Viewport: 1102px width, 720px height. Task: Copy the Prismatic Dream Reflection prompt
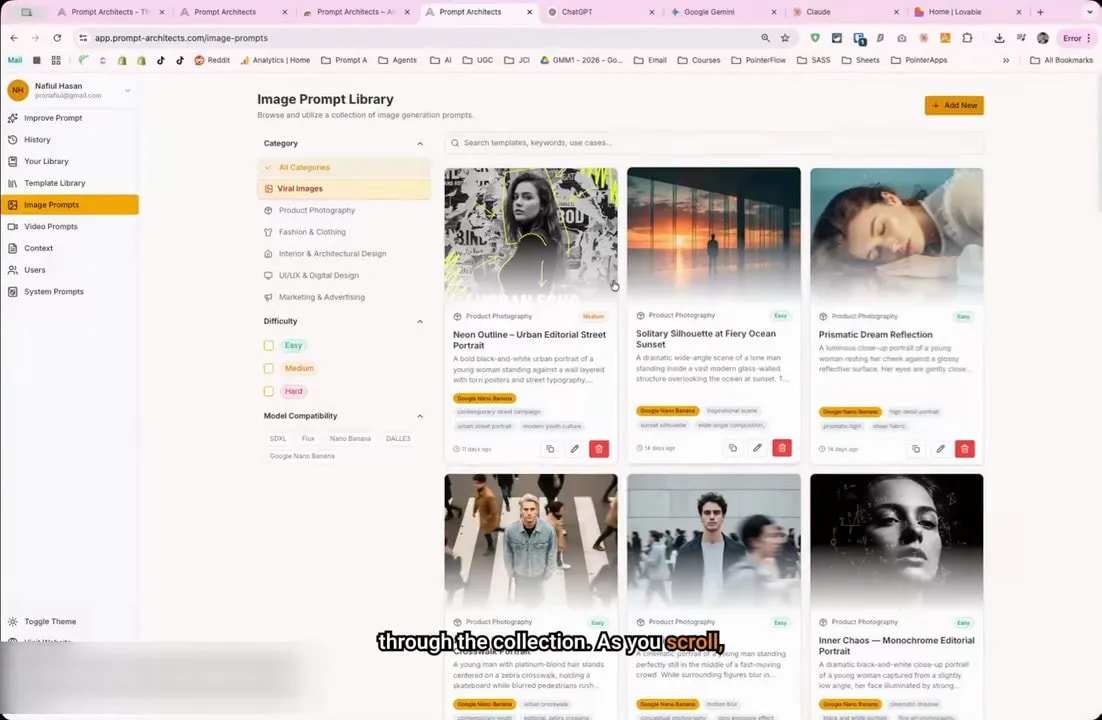coord(916,449)
